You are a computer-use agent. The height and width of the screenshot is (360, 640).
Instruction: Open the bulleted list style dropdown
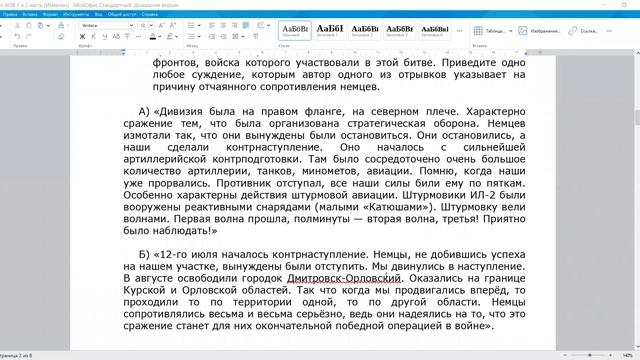pyautogui.click(x=199, y=25)
